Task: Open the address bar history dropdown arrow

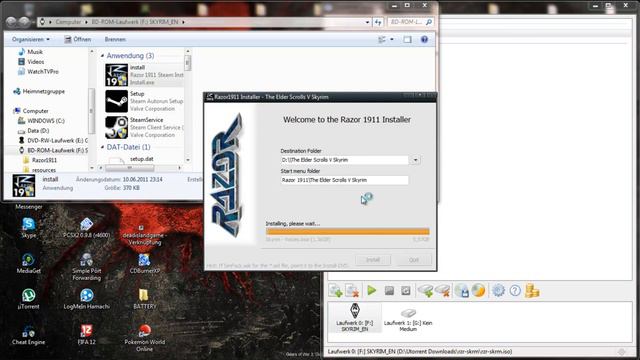Action: 367,22
